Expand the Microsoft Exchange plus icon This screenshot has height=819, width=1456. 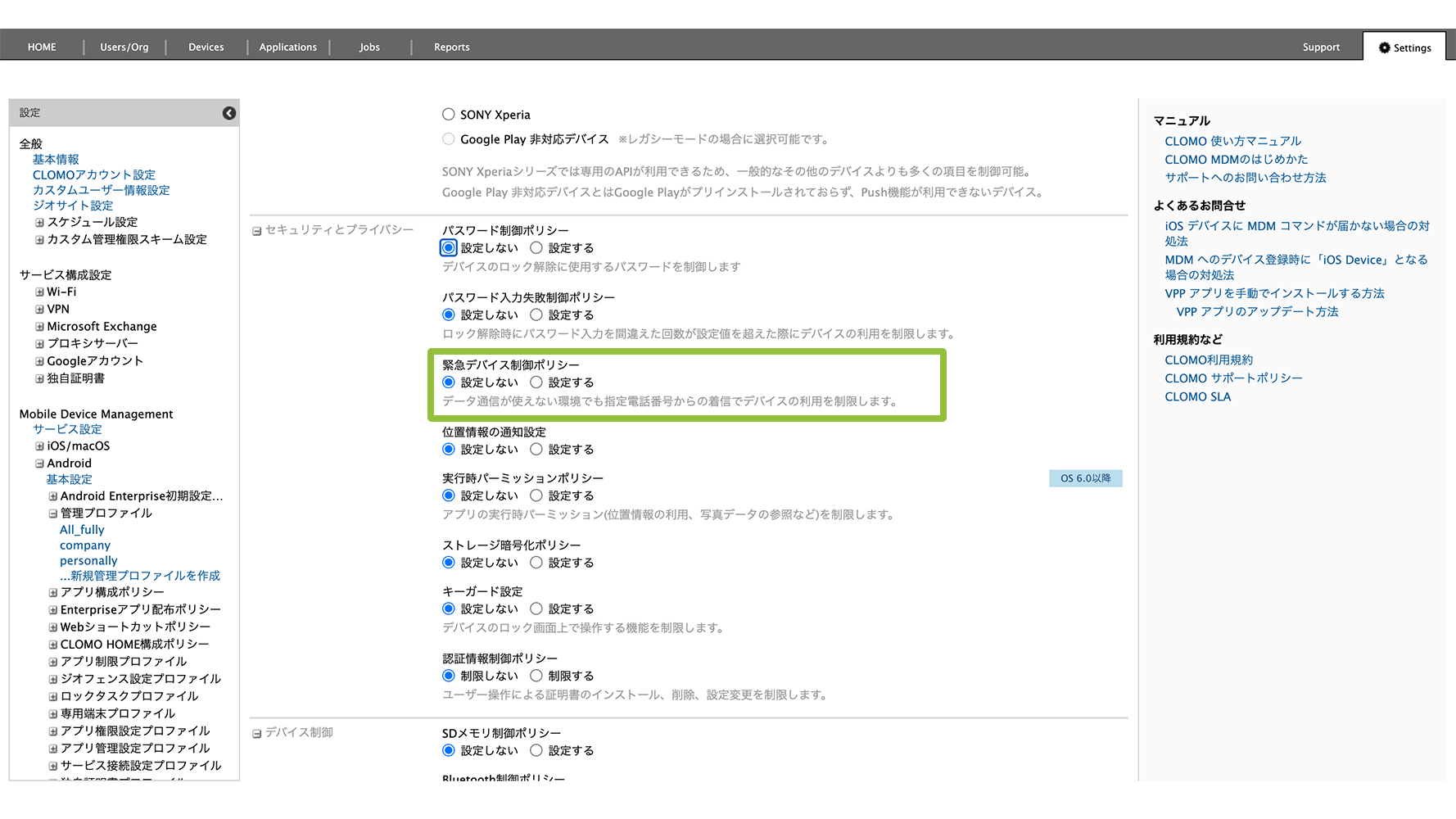39,327
